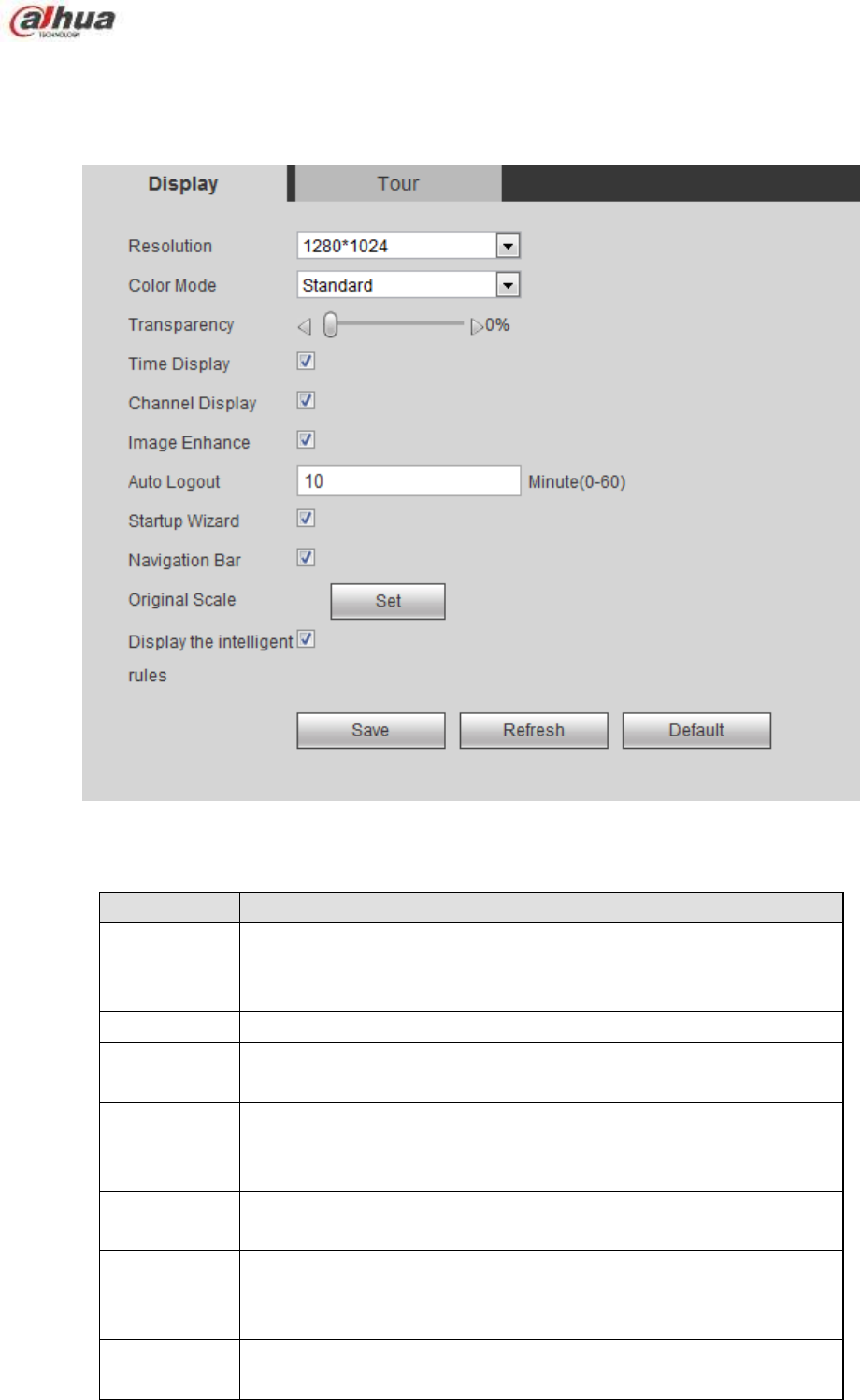Click the Minute(0-60) hint text

[x=577, y=482]
